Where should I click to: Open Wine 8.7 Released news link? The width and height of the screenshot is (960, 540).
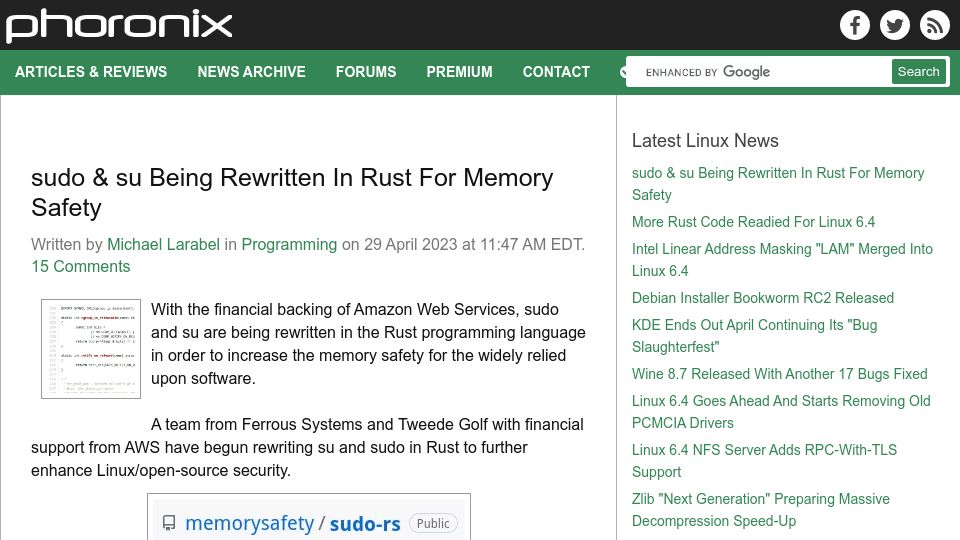coord(779,373)
